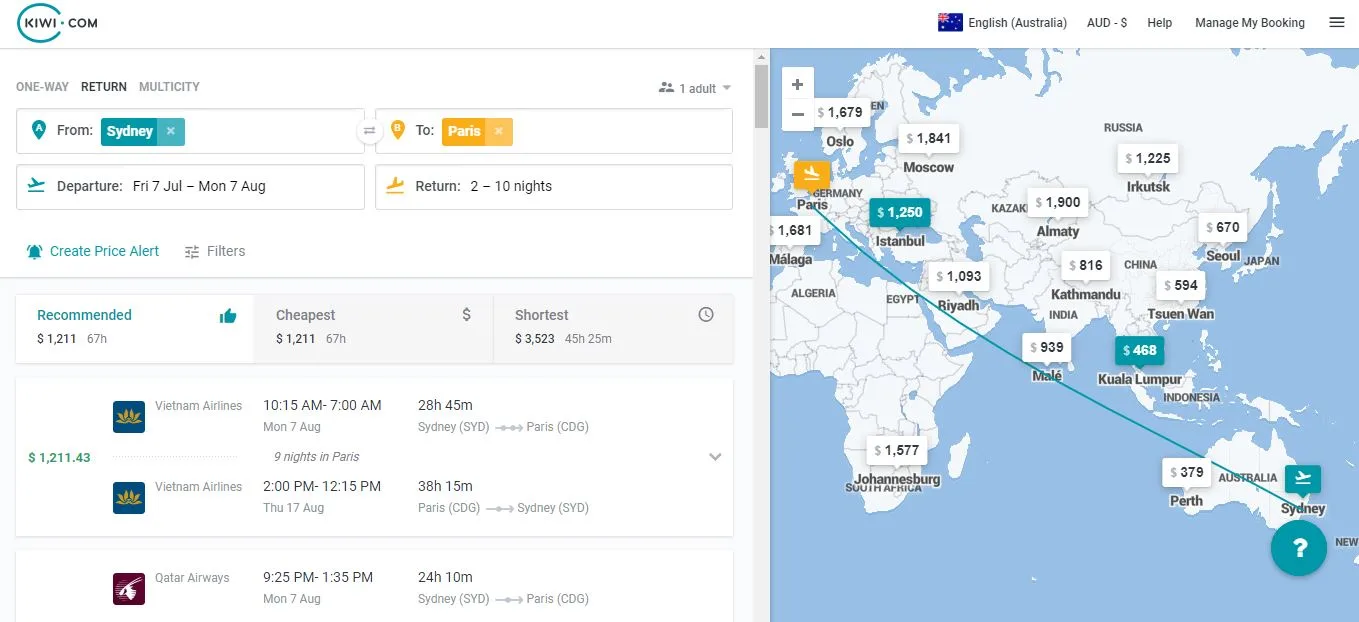The image size is (1359, 622).
Task: Select the Multicity trip type
Action: tap(169, 87)
